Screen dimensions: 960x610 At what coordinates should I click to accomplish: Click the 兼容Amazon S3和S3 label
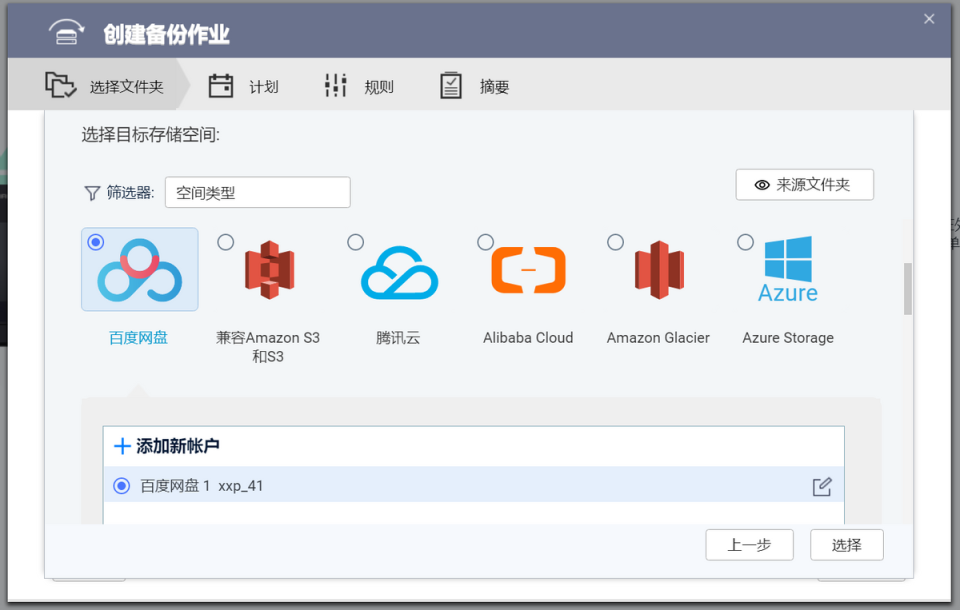point(268,347)
